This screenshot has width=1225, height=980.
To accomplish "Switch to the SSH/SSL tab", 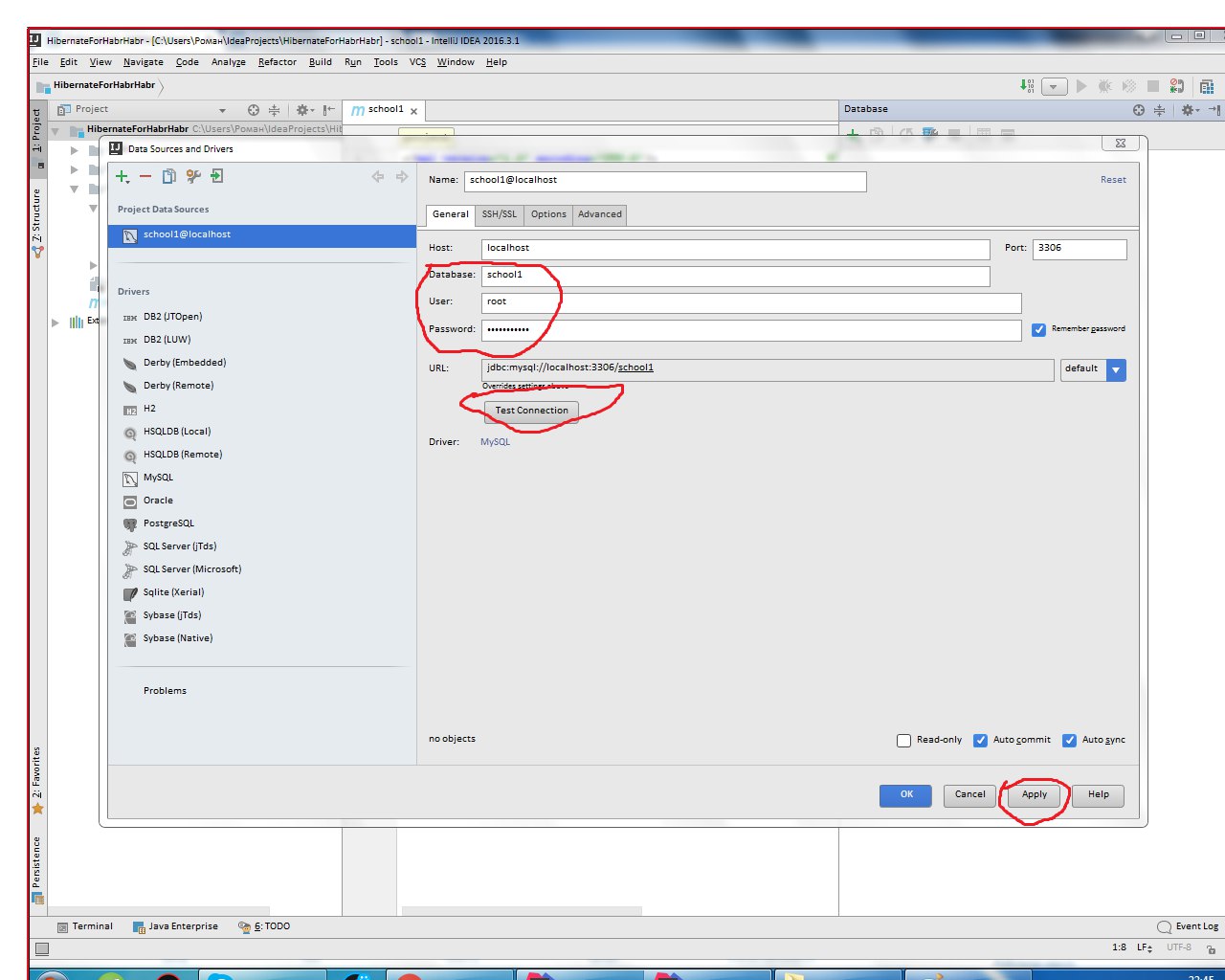I will click(x=499, y=214).
